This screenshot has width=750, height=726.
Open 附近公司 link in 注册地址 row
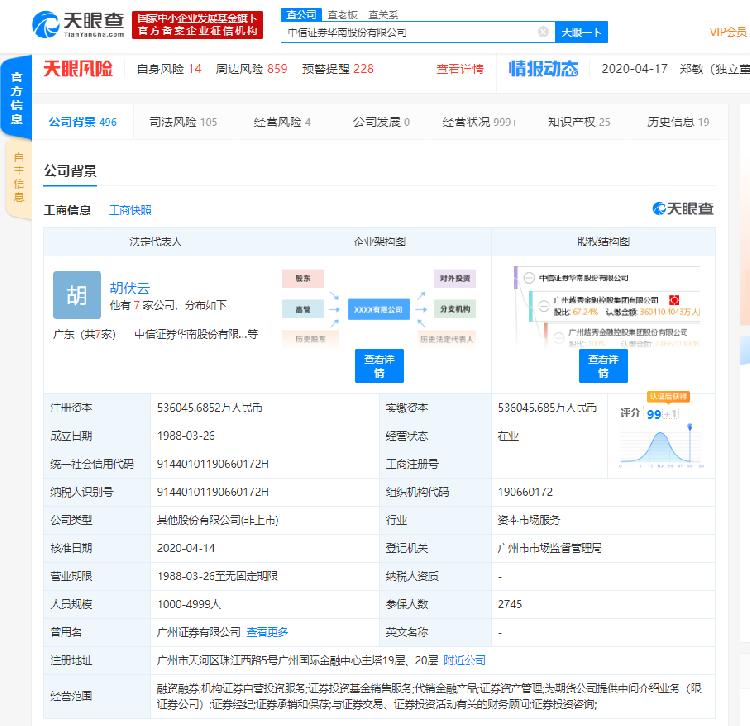(x=464, y=660)
